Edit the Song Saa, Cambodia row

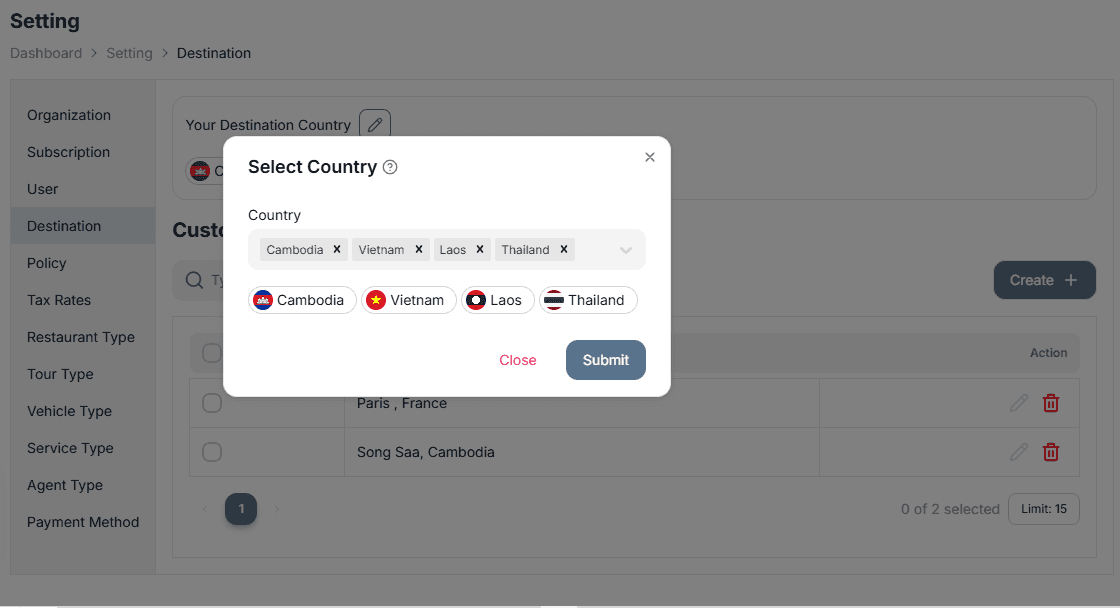[x=1019, y=452]
